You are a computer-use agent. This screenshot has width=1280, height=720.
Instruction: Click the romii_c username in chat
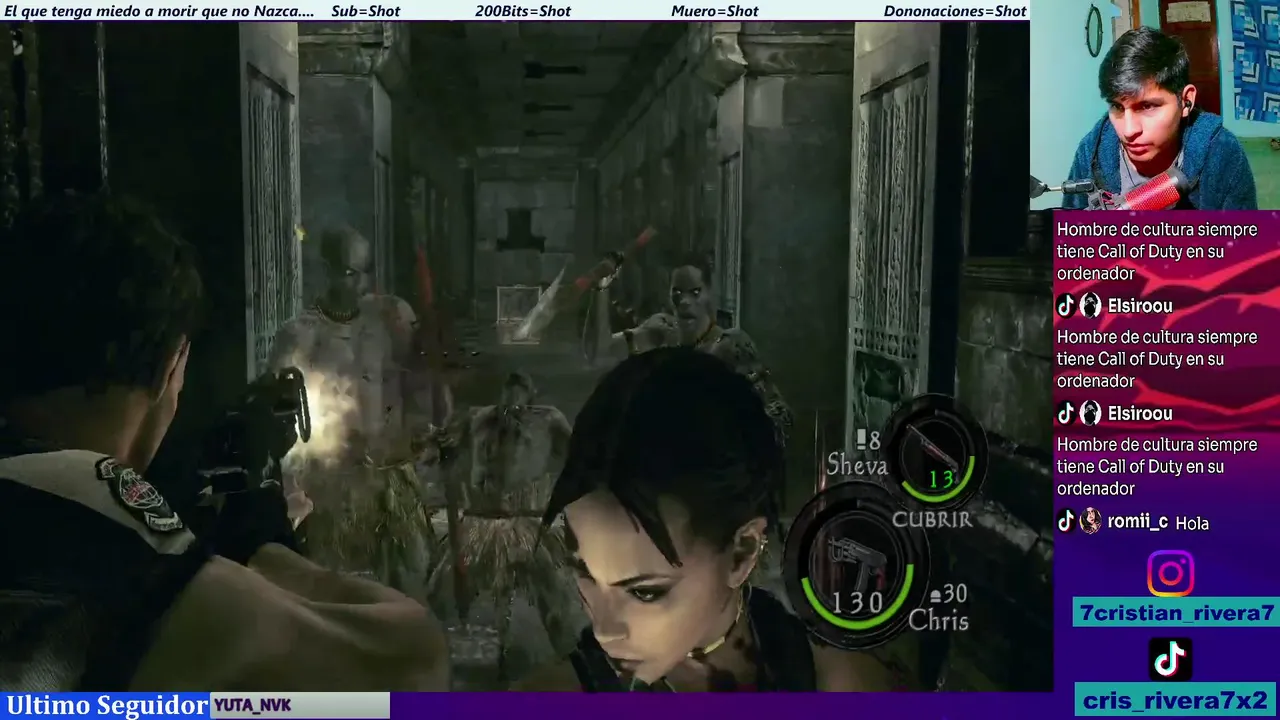[1137, 521]
